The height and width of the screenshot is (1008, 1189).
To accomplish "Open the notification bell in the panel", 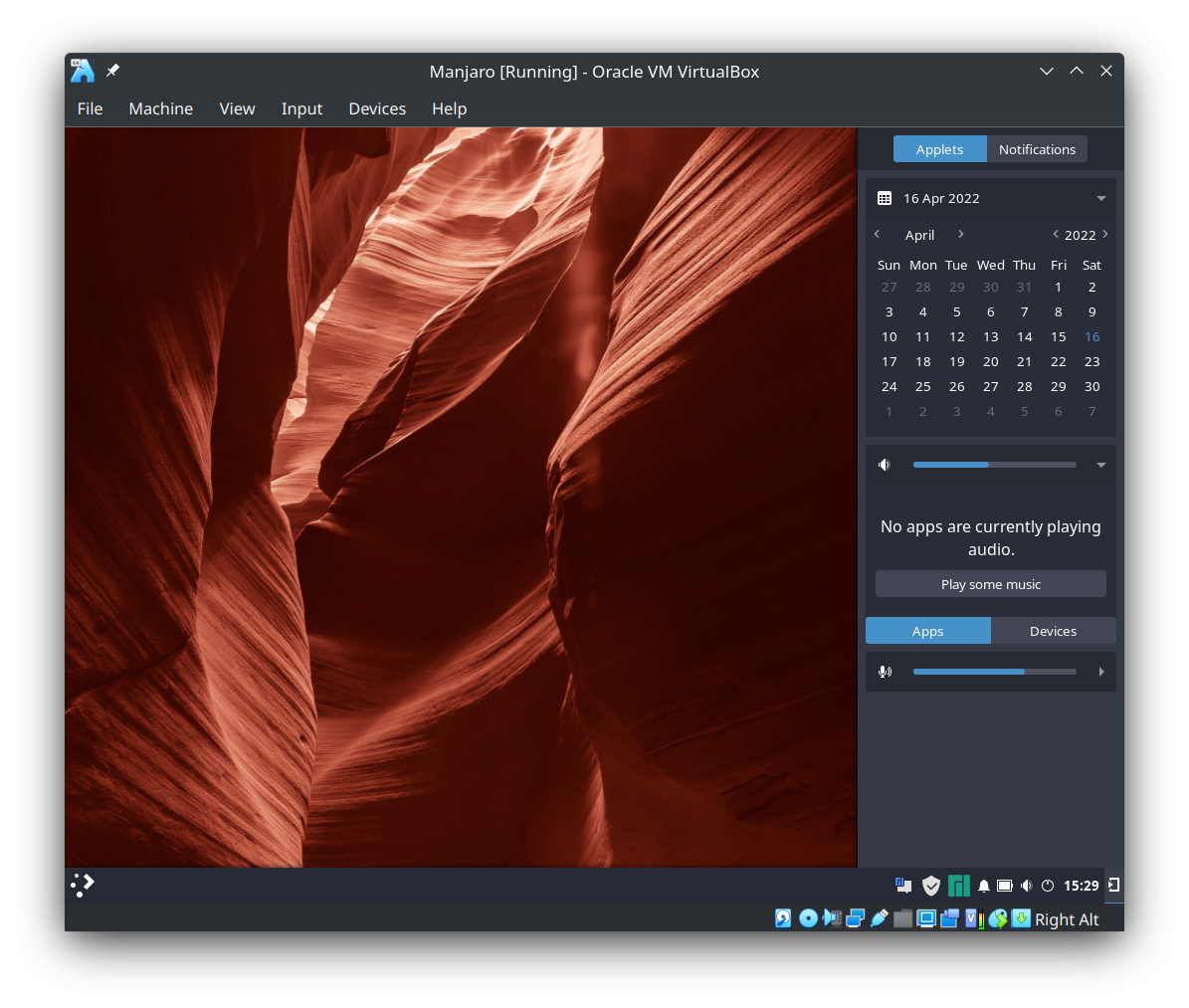I will tap(984, 886).
